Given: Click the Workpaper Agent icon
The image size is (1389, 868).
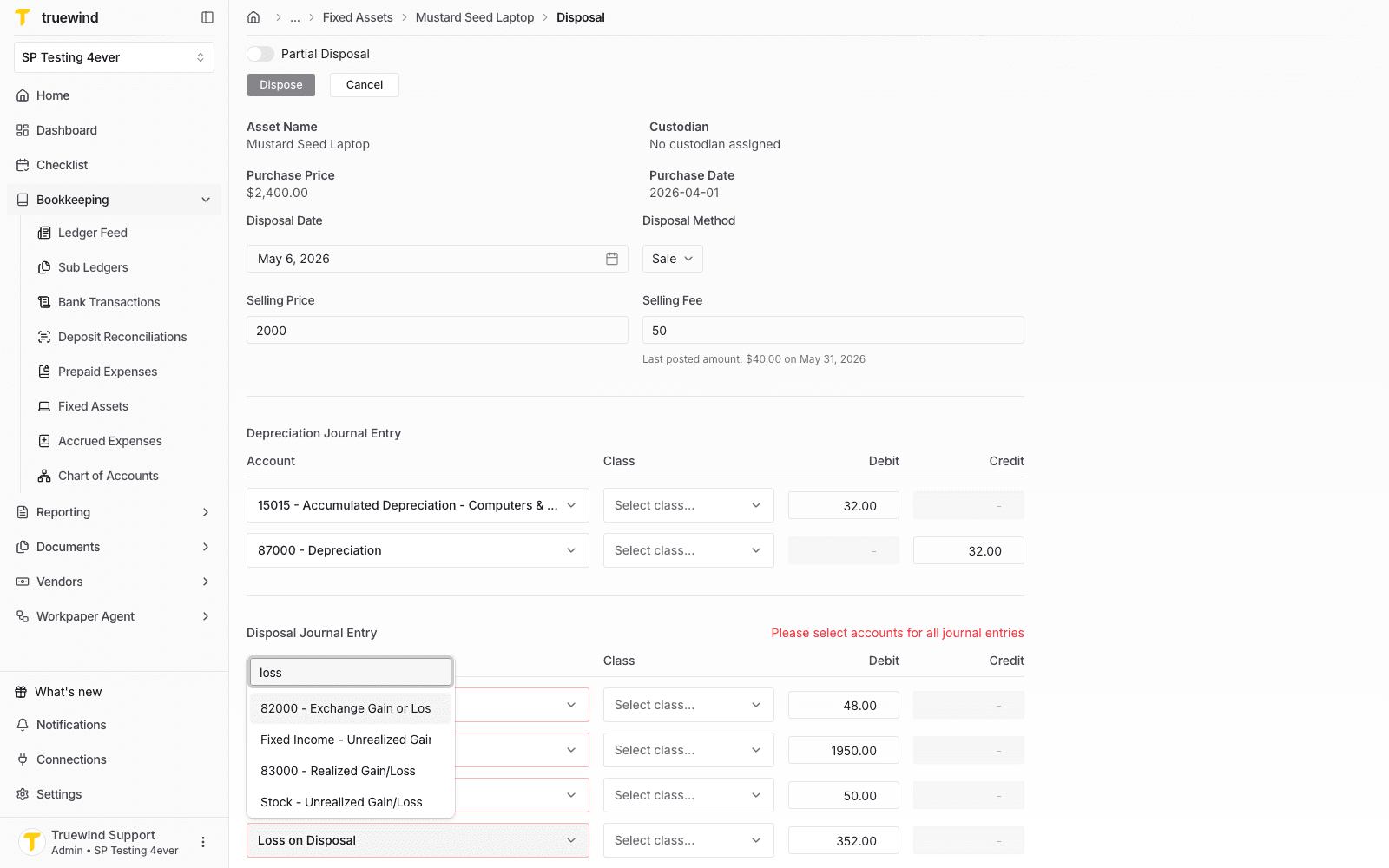Looking at the screenshot, I should [x=23, y=616].
